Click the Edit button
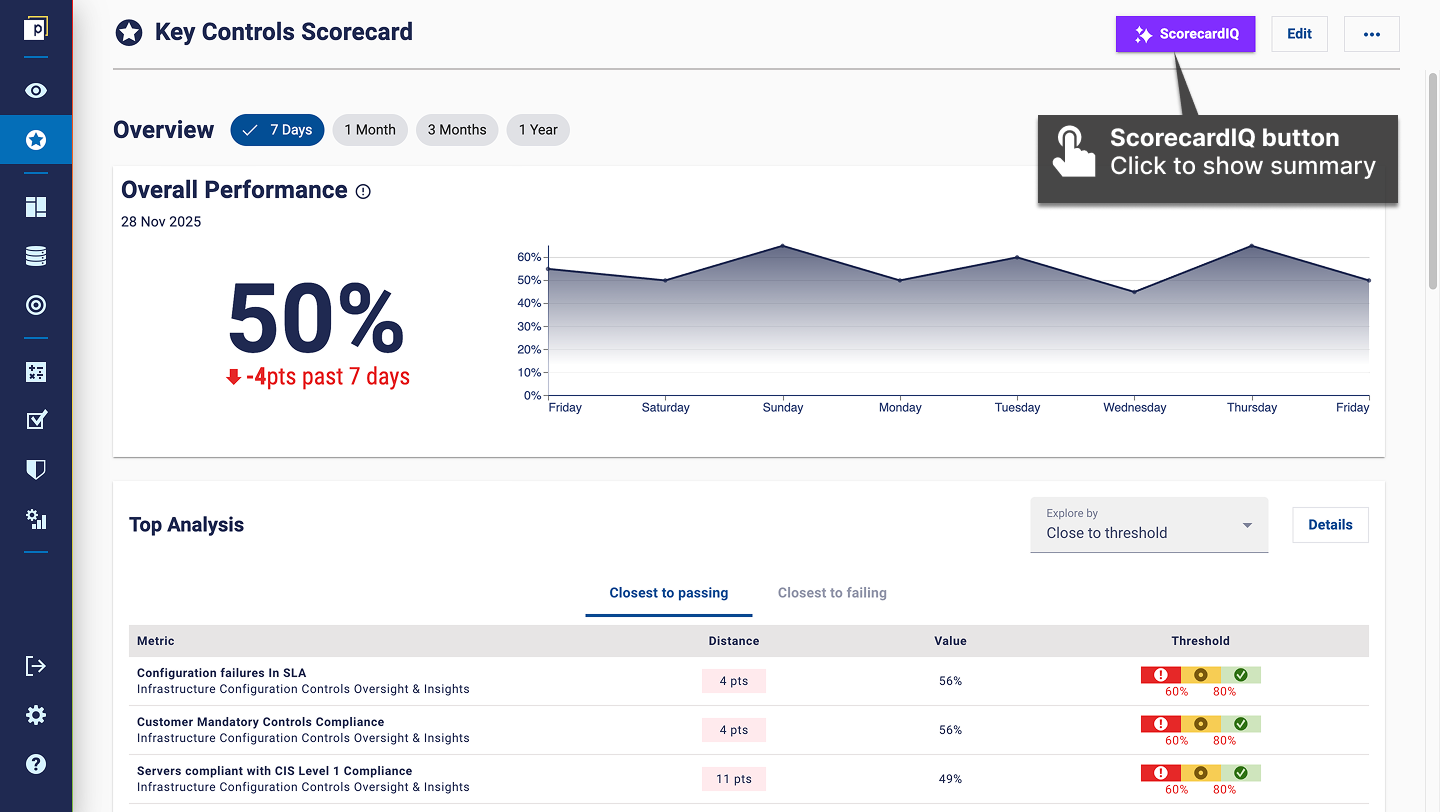The image size is (1440, 812). (1299, 34)
